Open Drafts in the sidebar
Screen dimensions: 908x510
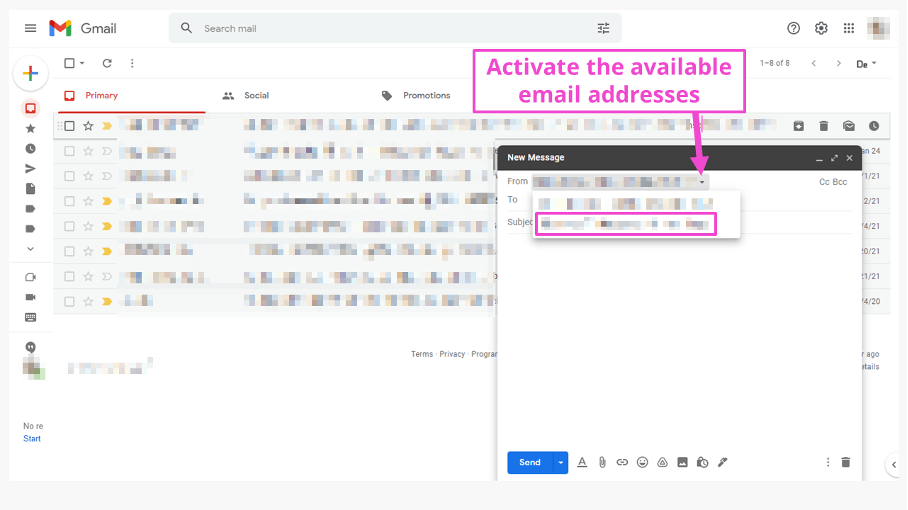point(31,189)
